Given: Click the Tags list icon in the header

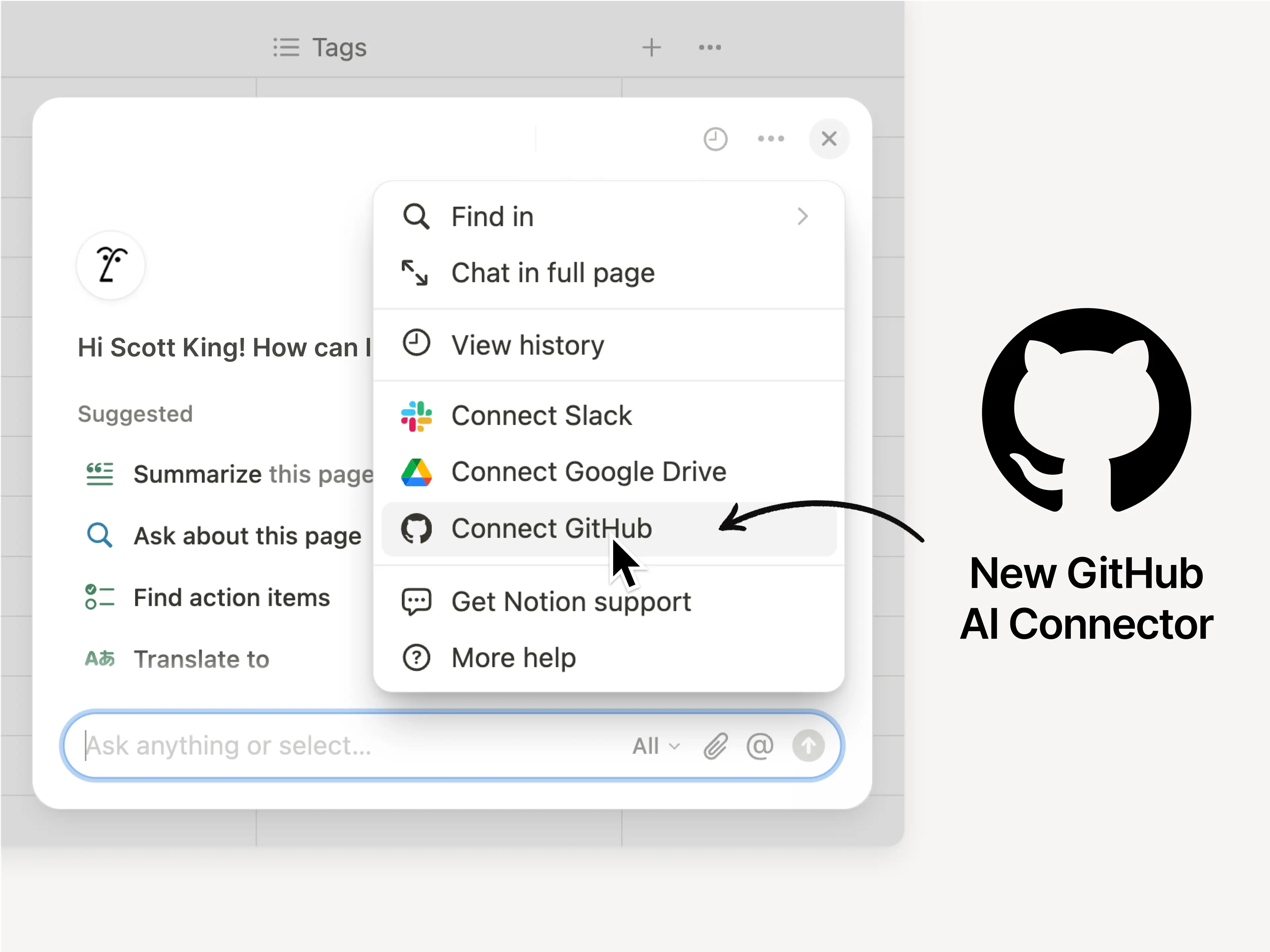Looking at the screenshot, I should pyautogui.click(x=286, y=48).
